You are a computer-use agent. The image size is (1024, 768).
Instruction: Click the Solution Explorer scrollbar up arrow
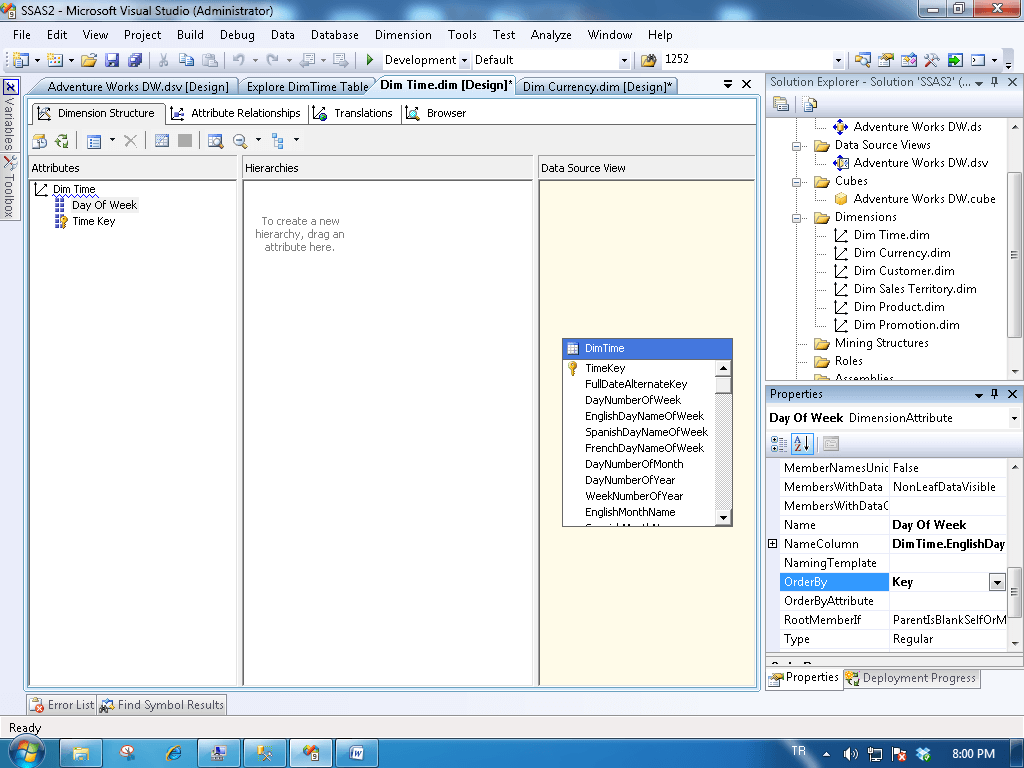pos(1015,127)
